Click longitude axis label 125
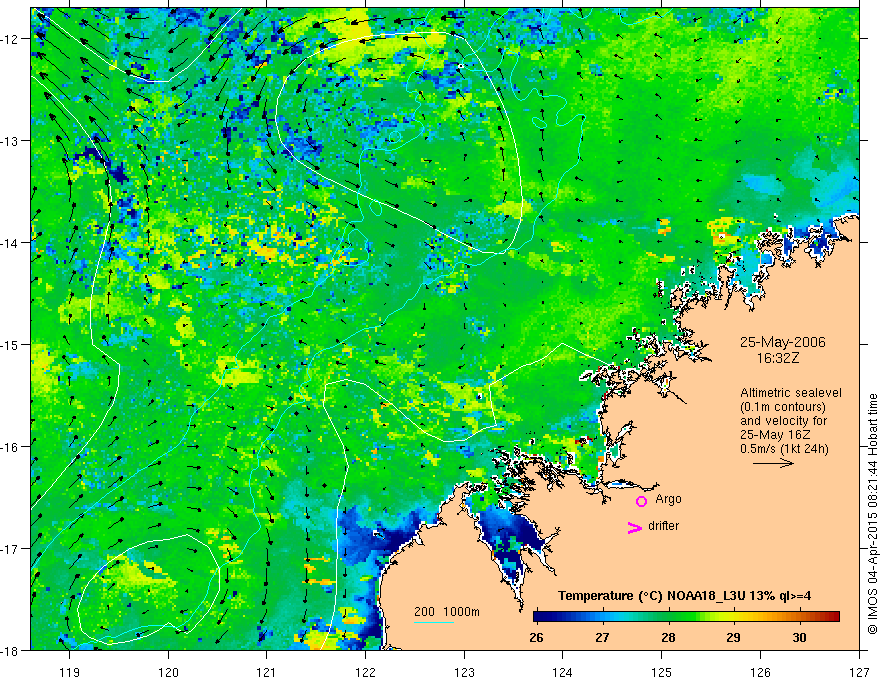Screen dimensions: 880x680 pos(662,672)
